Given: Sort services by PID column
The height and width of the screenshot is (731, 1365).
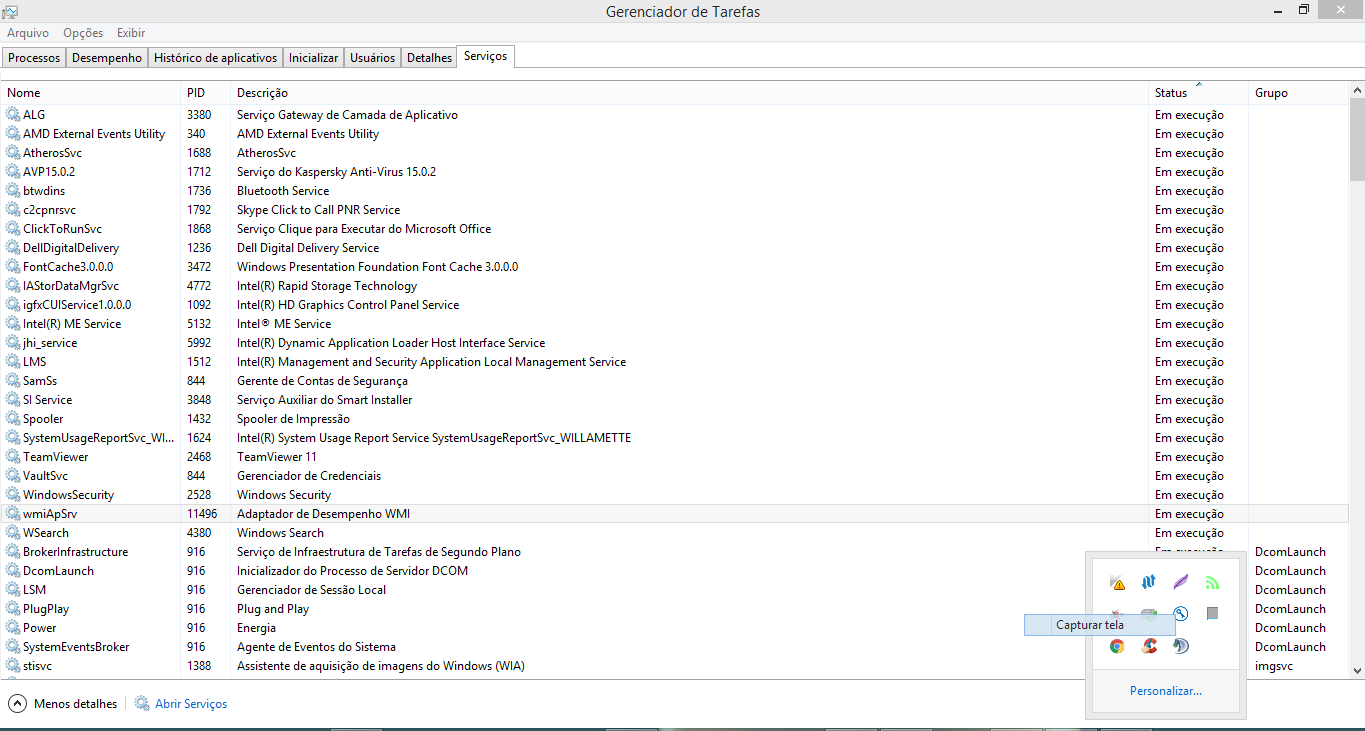Looking at the screenshot, I should click(206, 93).
